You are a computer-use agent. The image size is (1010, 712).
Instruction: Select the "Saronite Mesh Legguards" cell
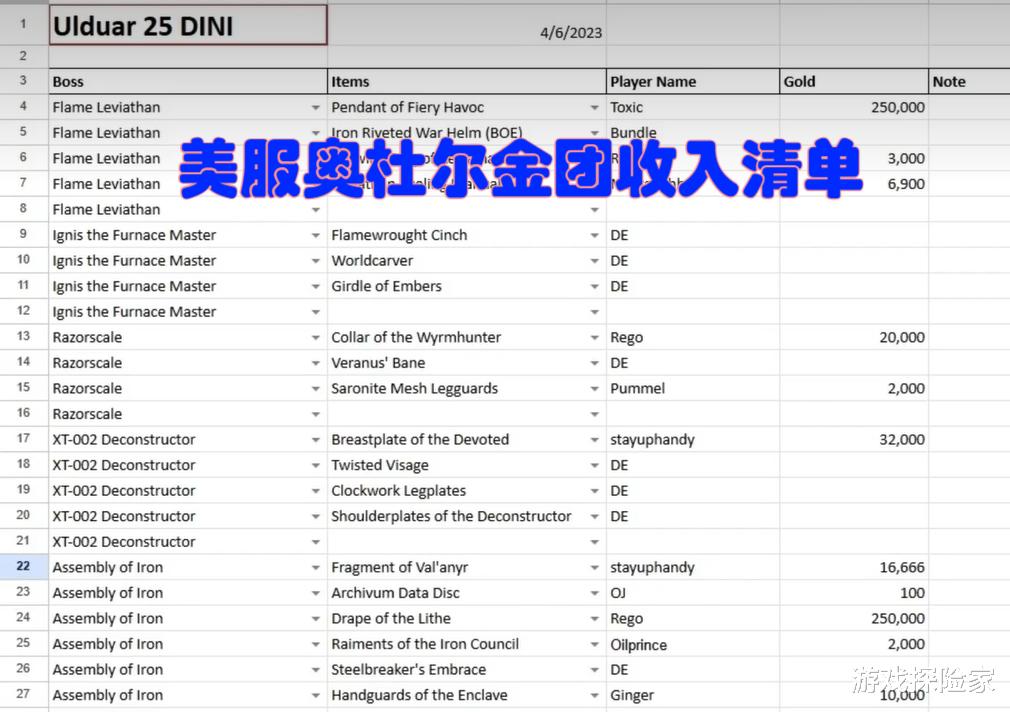467,389
